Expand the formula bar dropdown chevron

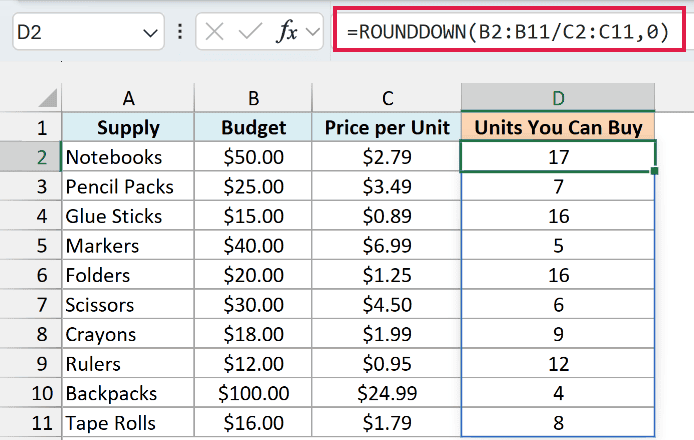pos(312,32)
